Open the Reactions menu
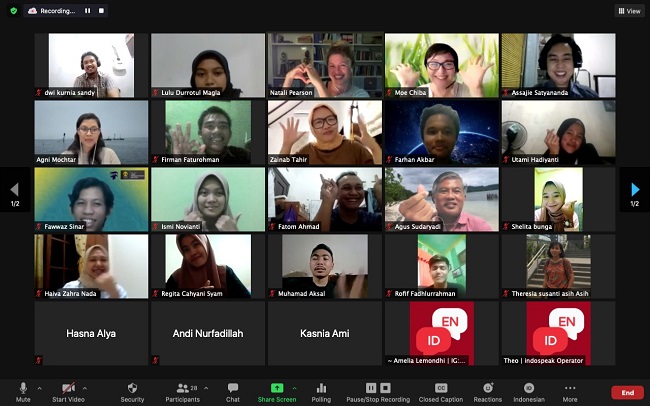650x406 pixels. tap(488, 390)
